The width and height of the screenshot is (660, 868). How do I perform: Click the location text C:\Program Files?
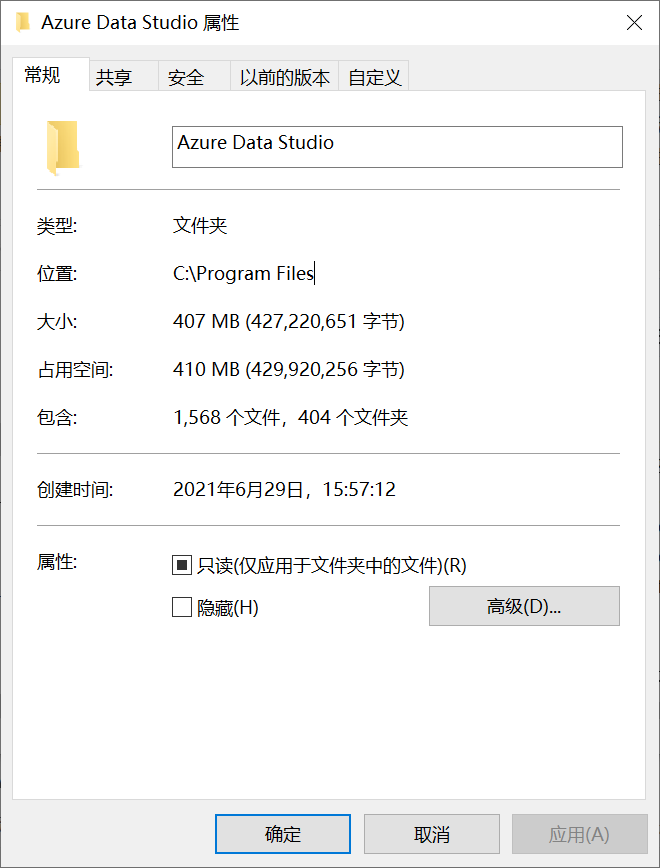coord(244,273)
